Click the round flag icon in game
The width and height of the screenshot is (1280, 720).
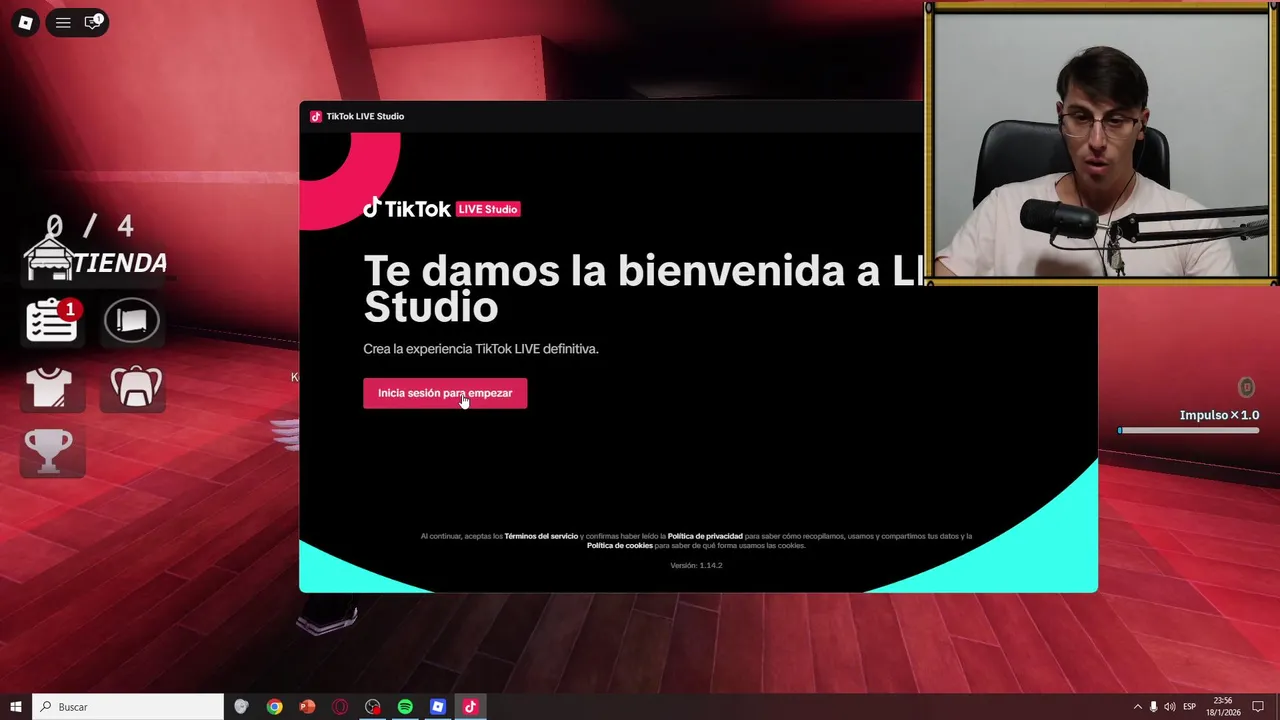tap(132, 321)
